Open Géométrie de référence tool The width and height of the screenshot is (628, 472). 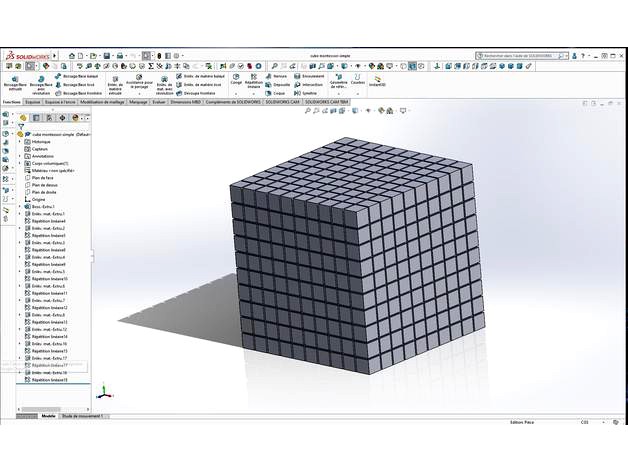point(338,81)
